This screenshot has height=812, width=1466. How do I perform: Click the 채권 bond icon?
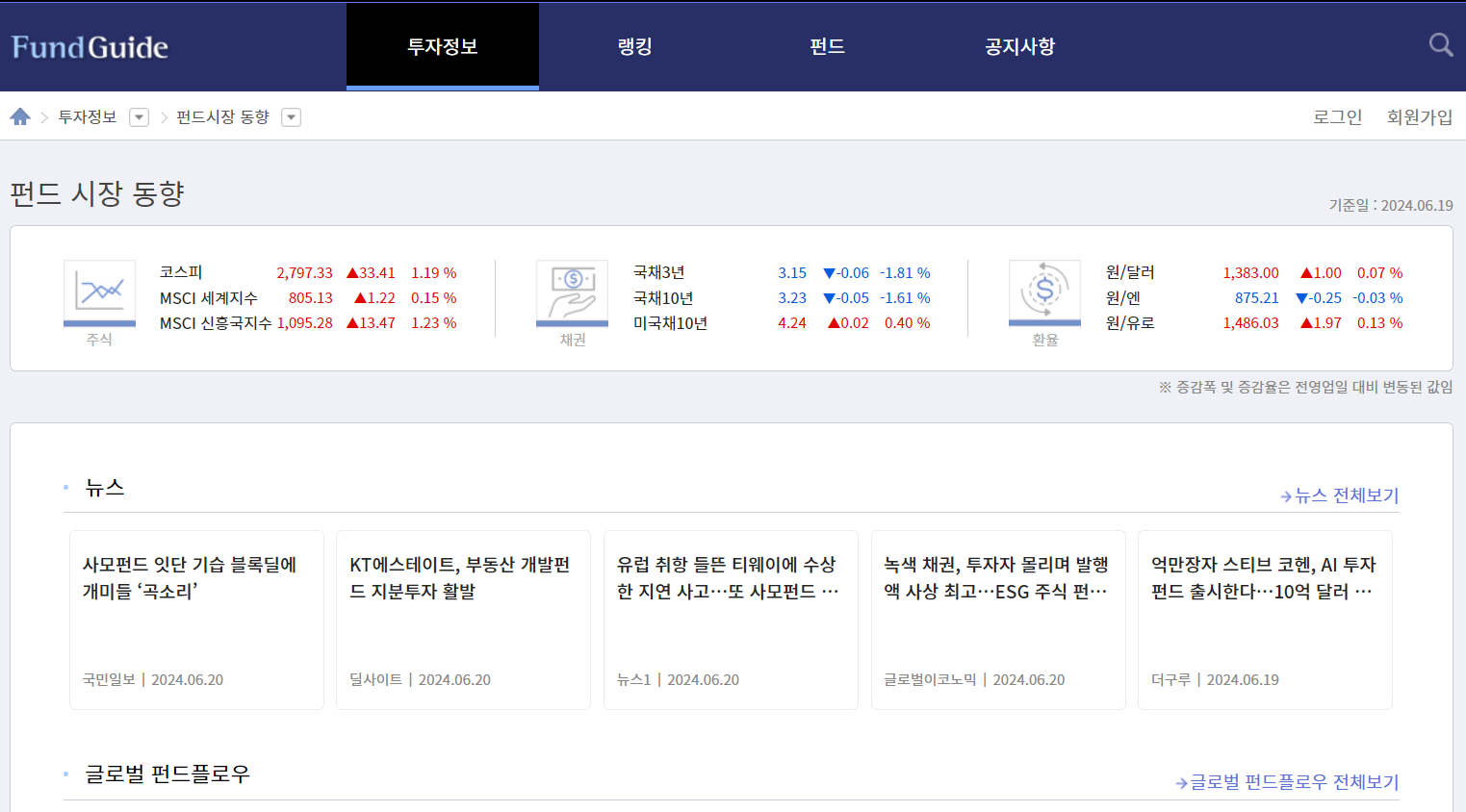click(x=573, y=292)
